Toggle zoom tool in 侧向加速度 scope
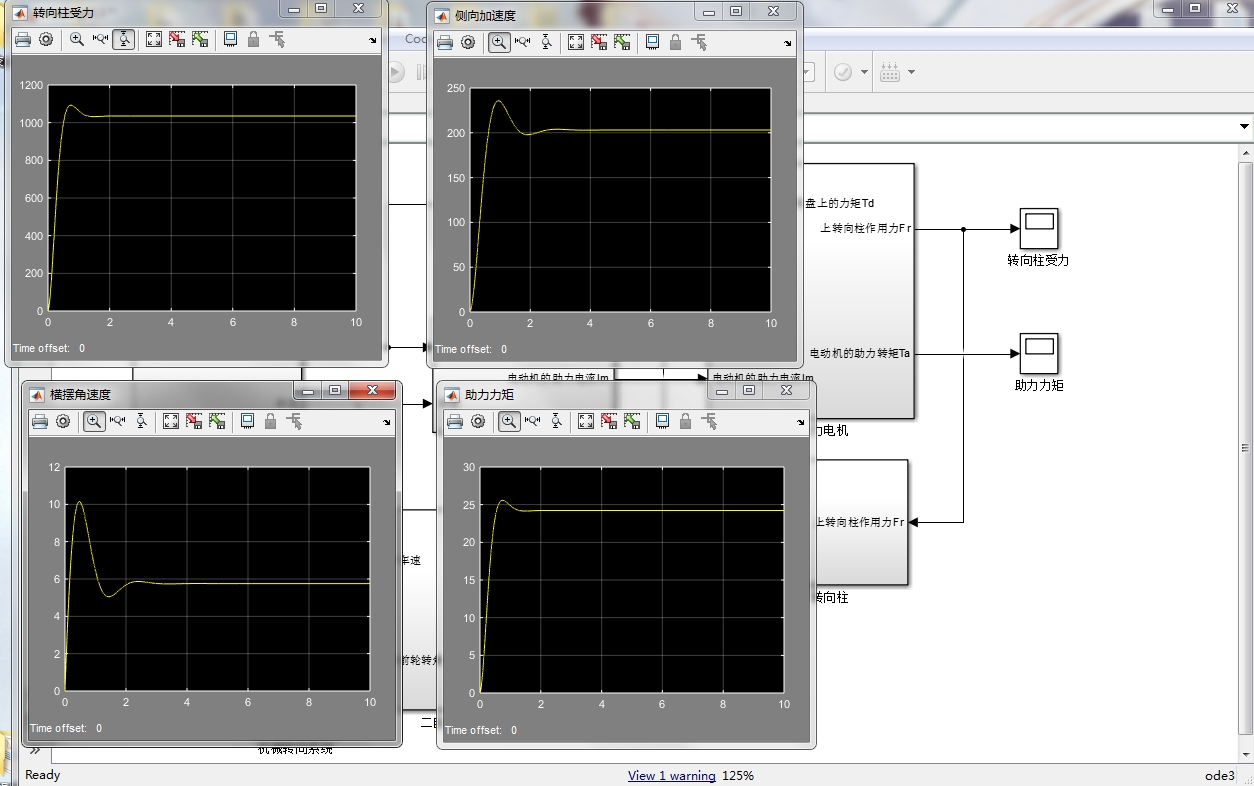The height and width of the screenshot is (786, 1254). [499, 42]
